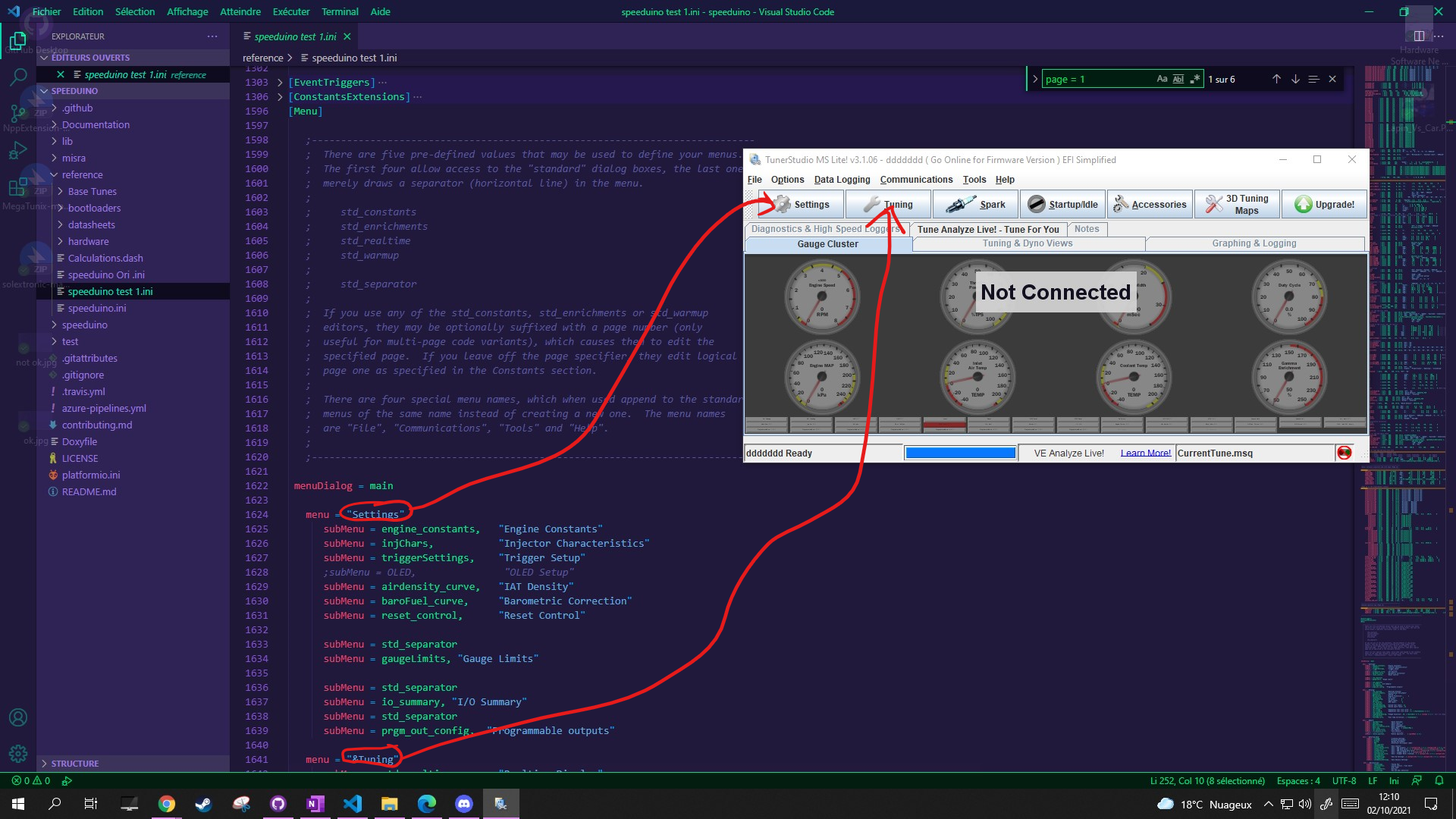Click the 3D Tuning Maps button
This screenshot has width=1456, height=819.
[1237, 205]
